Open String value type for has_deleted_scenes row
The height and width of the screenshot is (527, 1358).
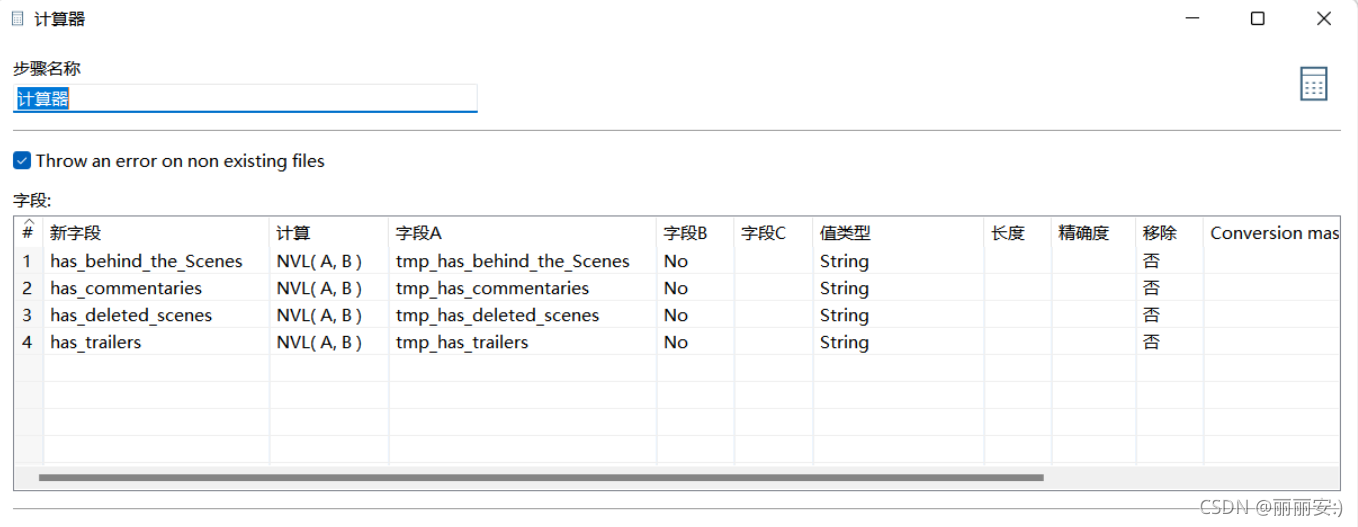click(x=898, y=315)
